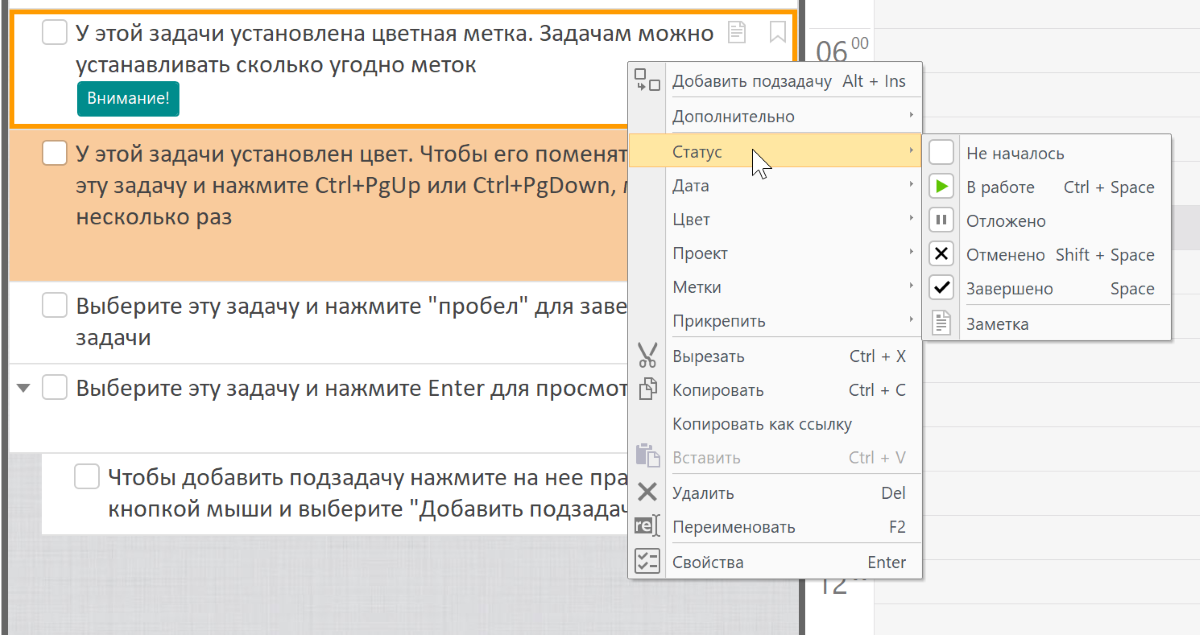Choose Вырезать from the context menu

click(x=775, y=356)
